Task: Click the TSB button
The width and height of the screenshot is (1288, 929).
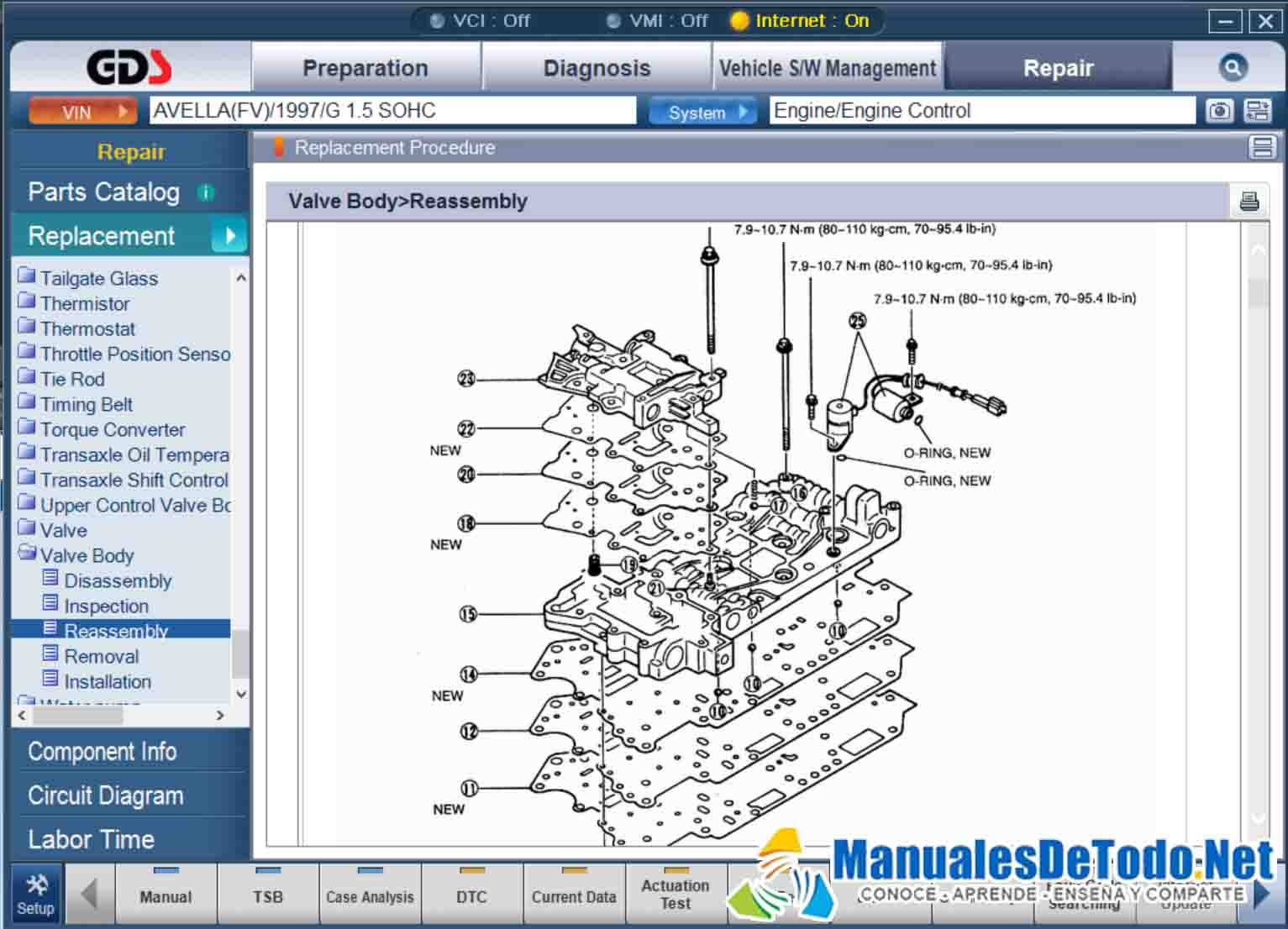Action: (x=268, y=895)
